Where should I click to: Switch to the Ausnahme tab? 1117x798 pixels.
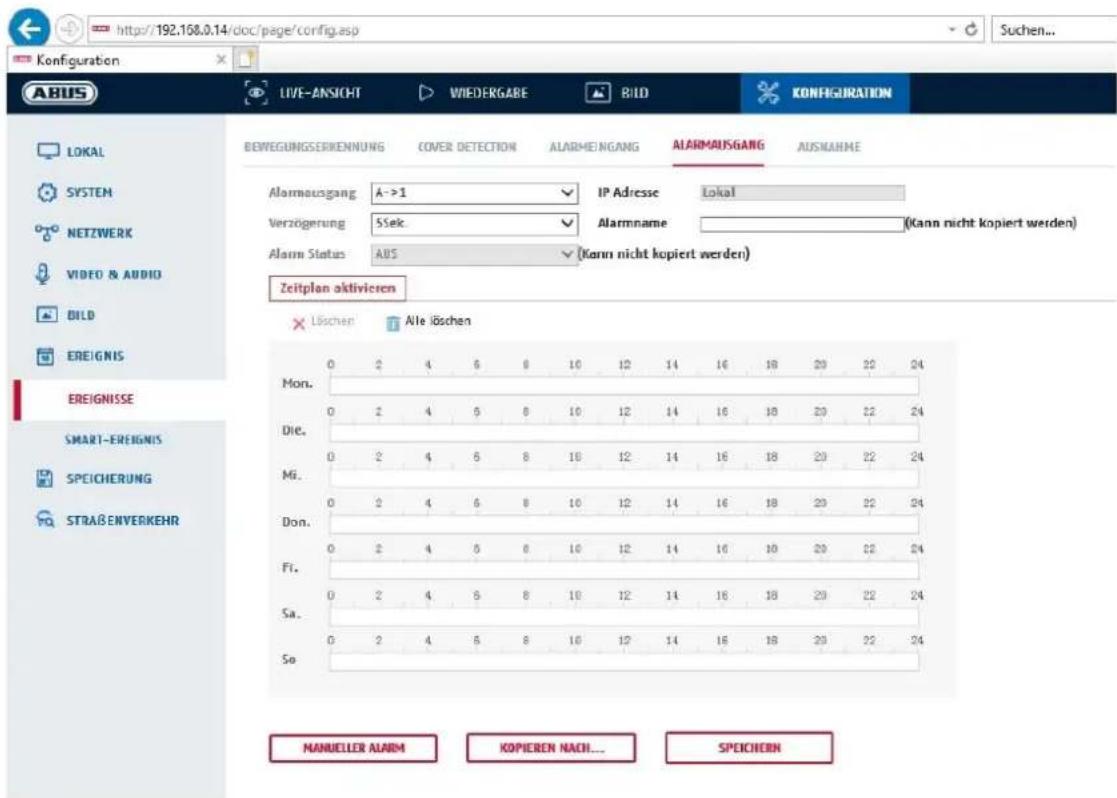click(828, 147)
